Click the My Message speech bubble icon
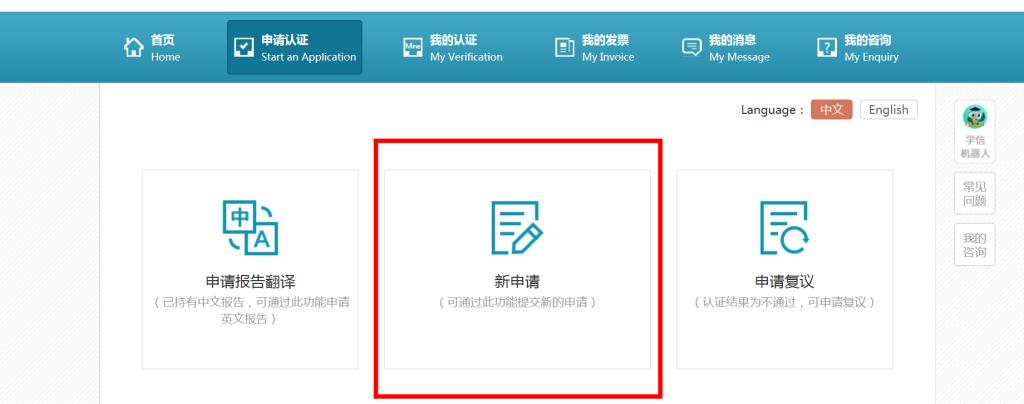 point(691,48)
